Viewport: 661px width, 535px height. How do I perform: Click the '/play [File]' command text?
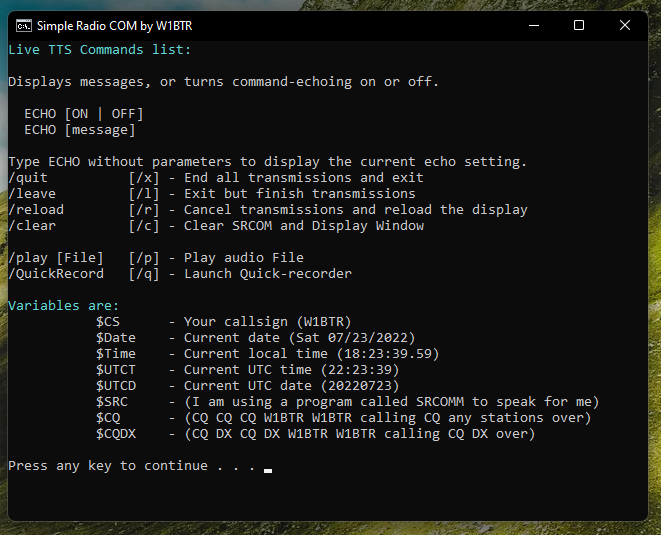[x=56, y=258]
